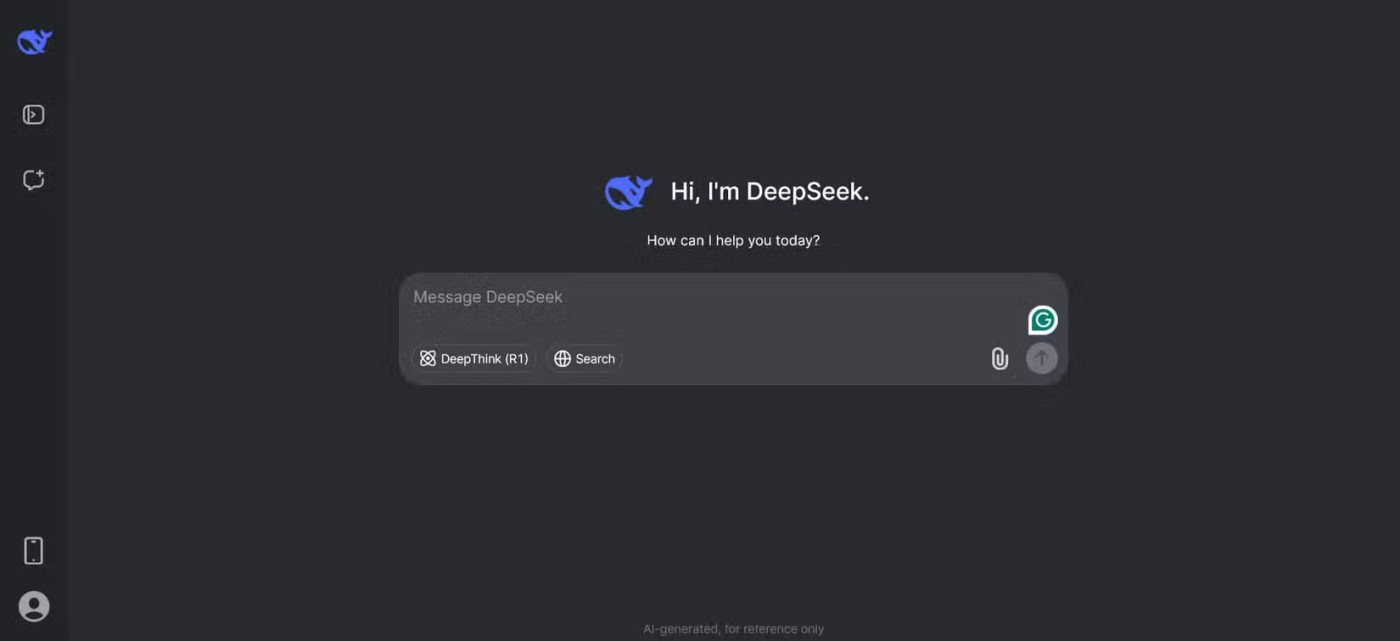Screen dimensions: 1400x641
Task: Click empty composer area right of Search button
Action: coord(800,359)
